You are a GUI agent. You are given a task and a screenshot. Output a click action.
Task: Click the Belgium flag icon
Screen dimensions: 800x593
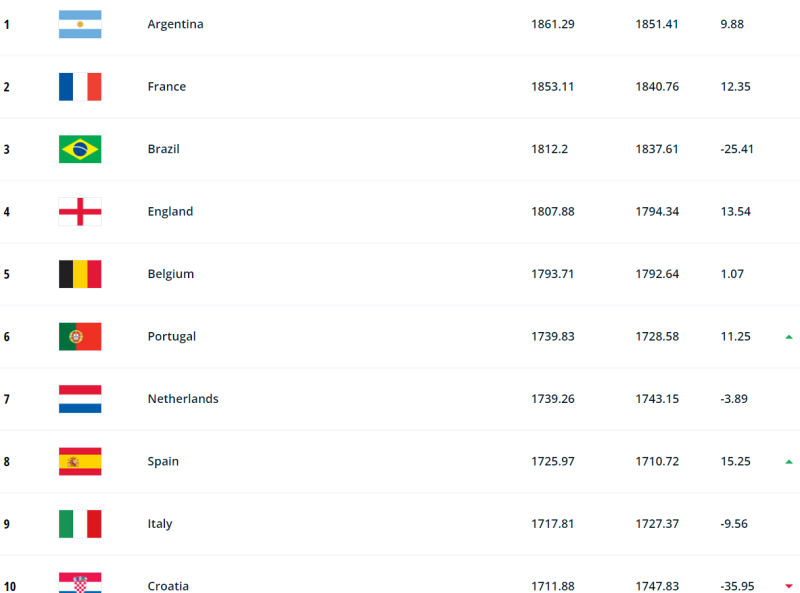(80, 274)
